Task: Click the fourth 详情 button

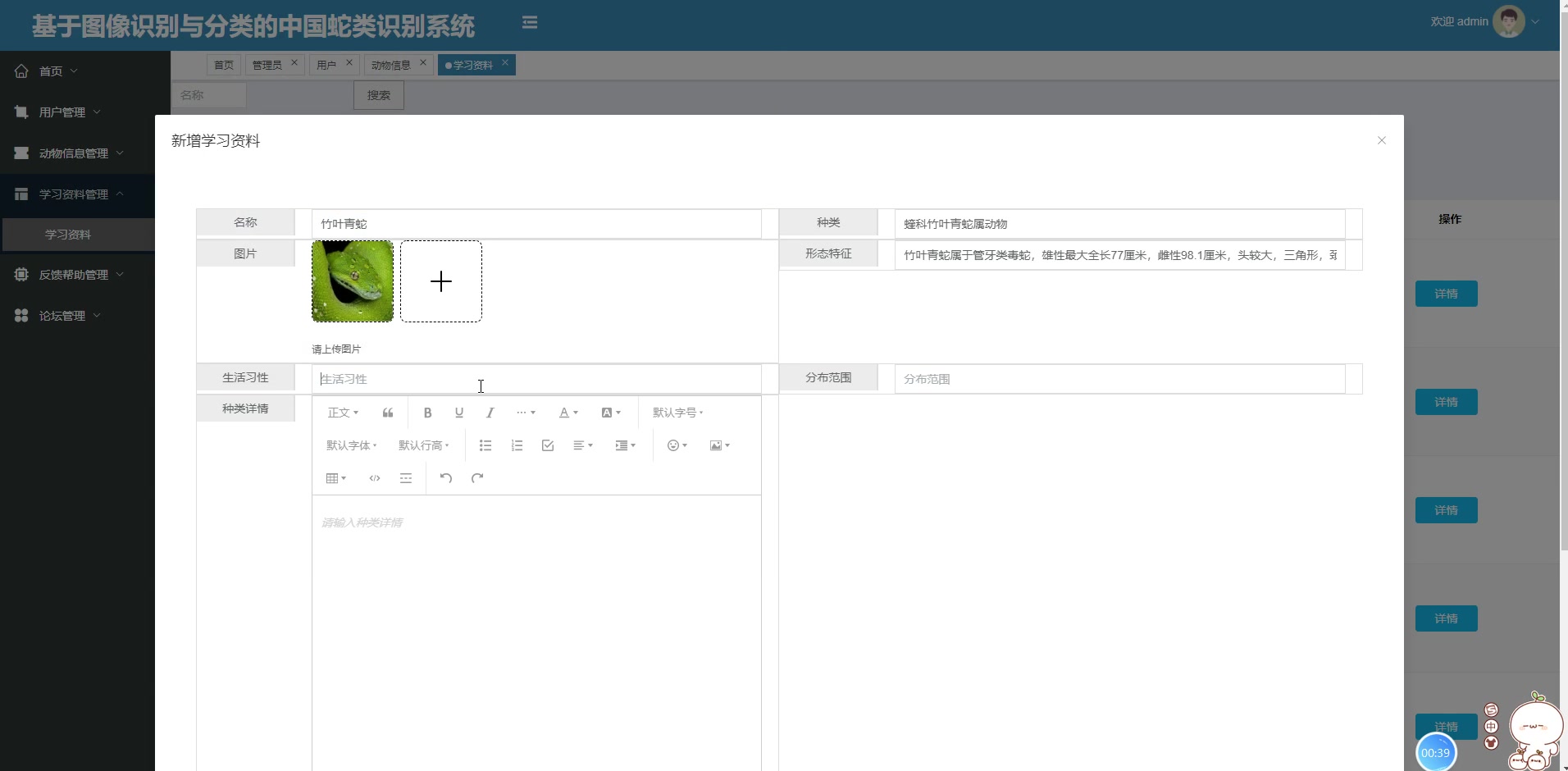Action: (1446, 618)
